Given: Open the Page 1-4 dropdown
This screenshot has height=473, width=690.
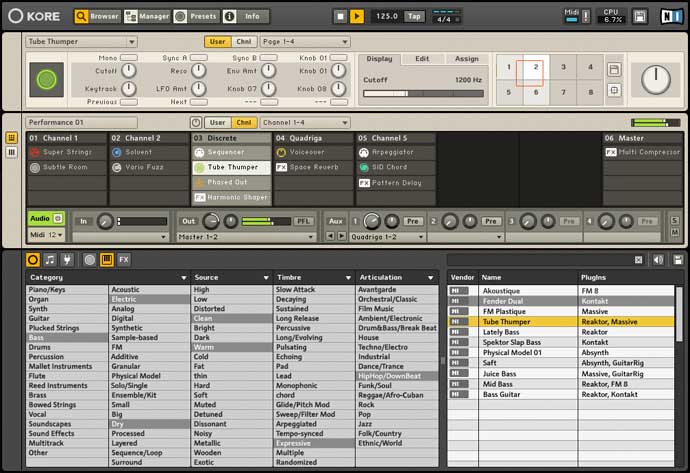Looking at the screenshot, I should (x=305, y=41).
